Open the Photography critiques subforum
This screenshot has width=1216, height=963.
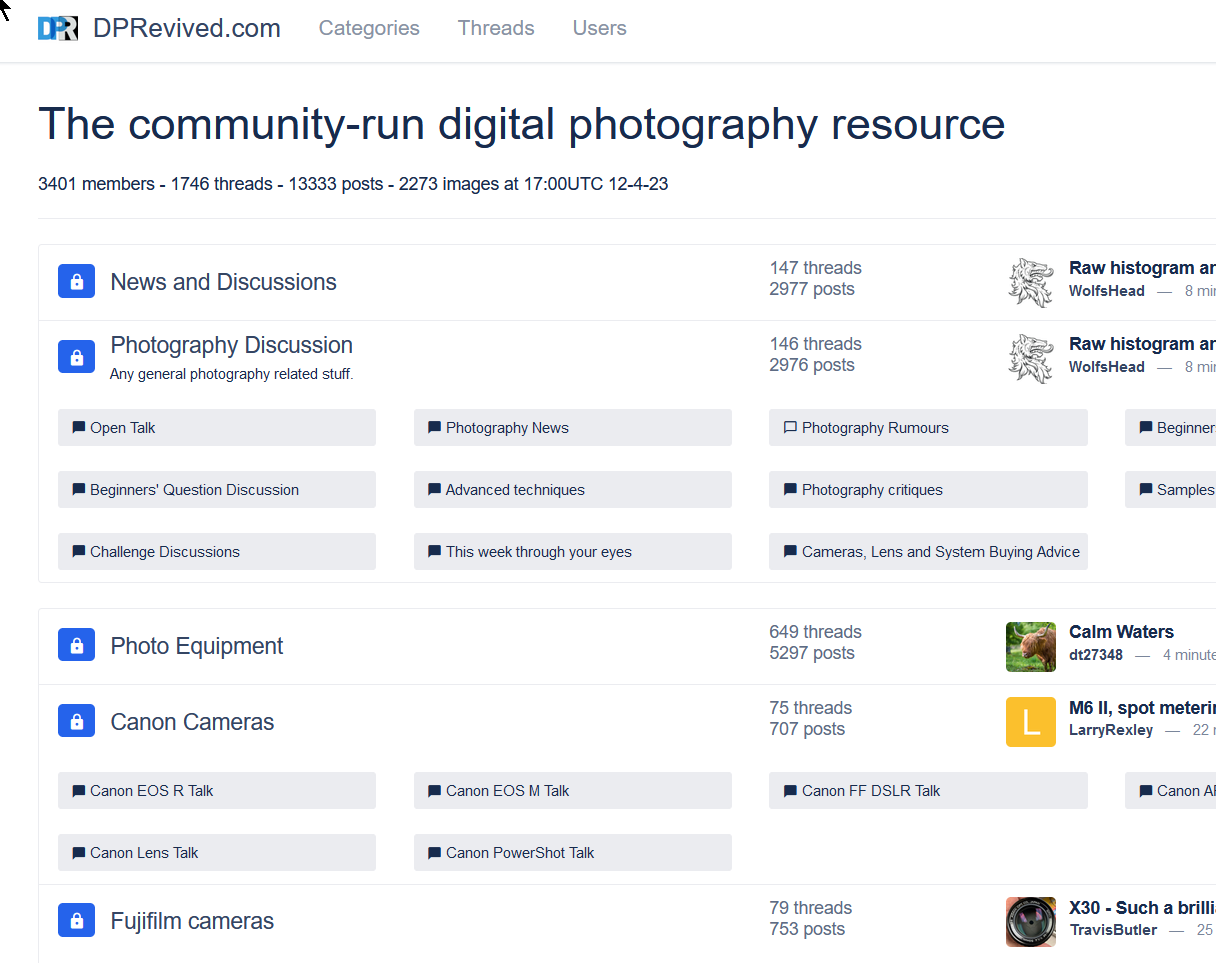pos(928,490)
